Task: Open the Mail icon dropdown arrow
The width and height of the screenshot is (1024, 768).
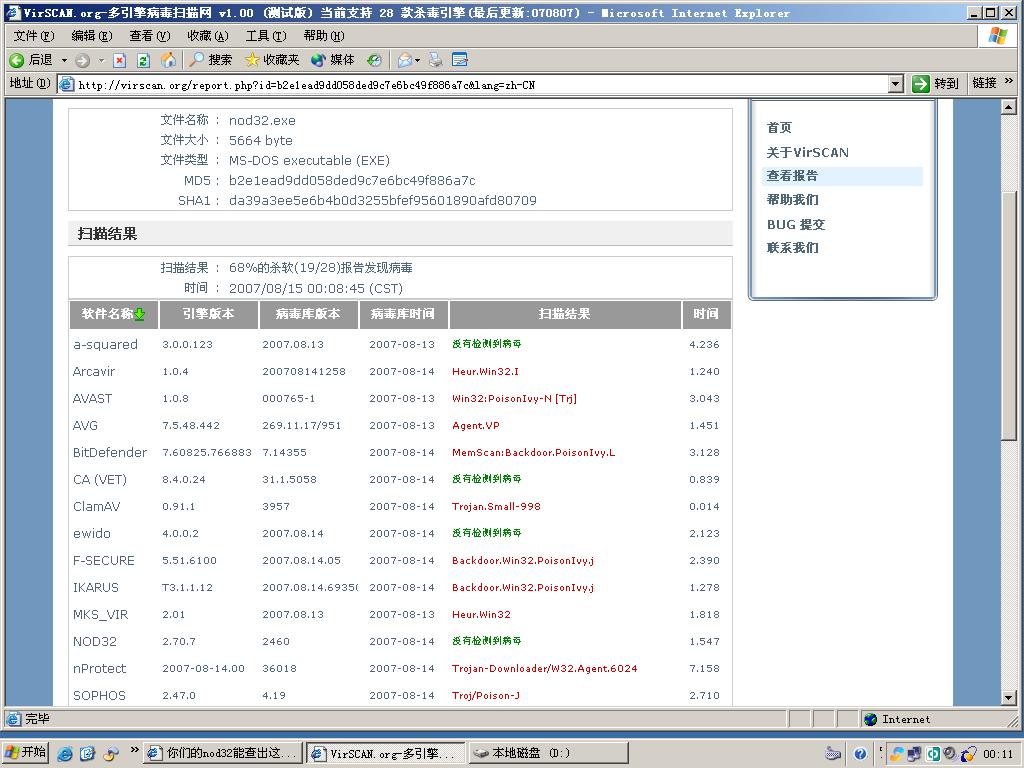Action: tap(417, 60)
